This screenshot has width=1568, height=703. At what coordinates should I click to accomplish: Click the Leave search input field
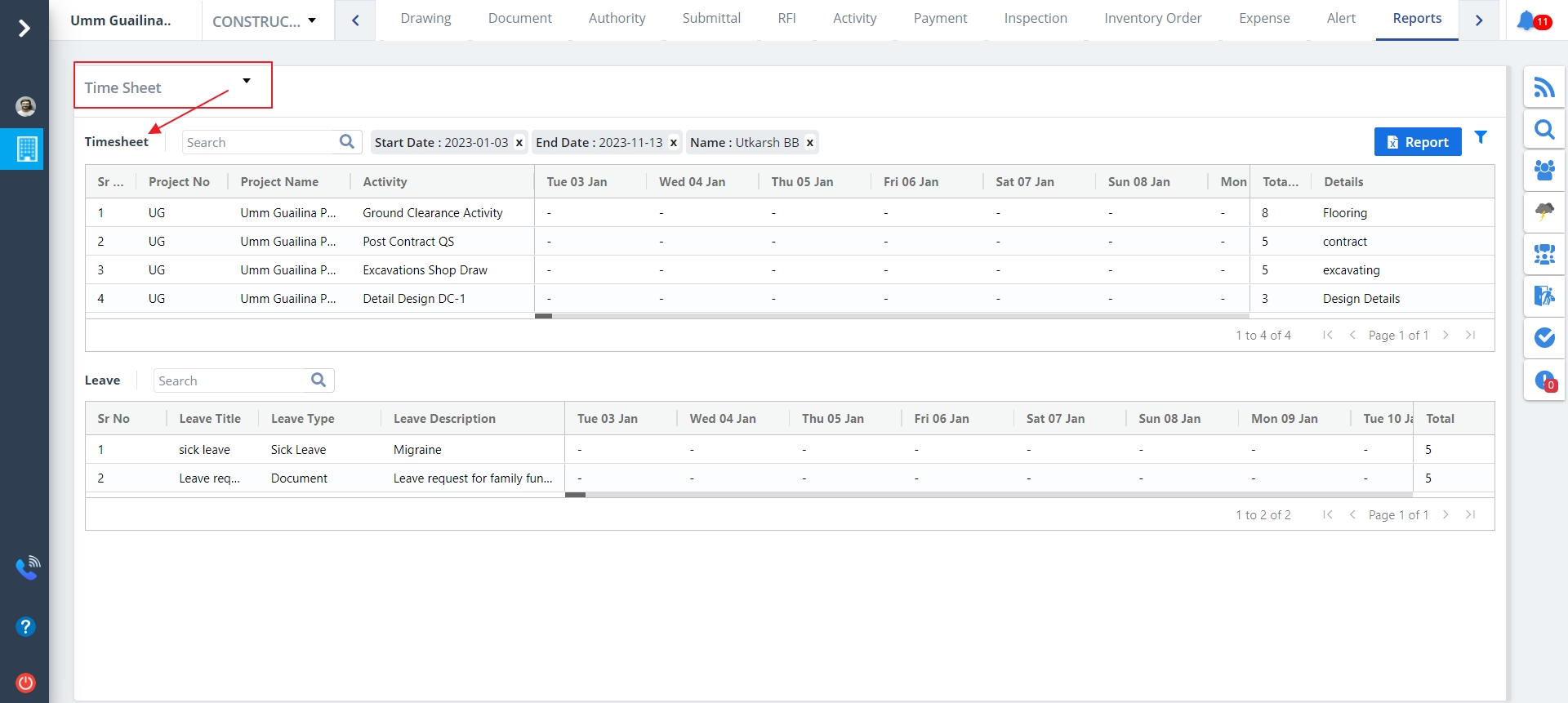tap(232, 381)
